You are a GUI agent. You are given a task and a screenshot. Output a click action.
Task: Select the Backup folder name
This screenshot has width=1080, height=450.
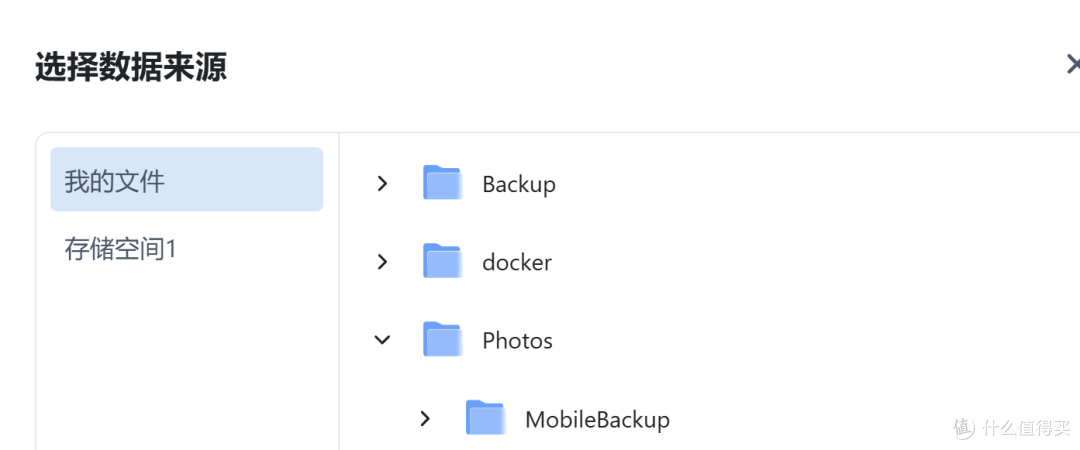pyautogui.click(x=519, y=185)
